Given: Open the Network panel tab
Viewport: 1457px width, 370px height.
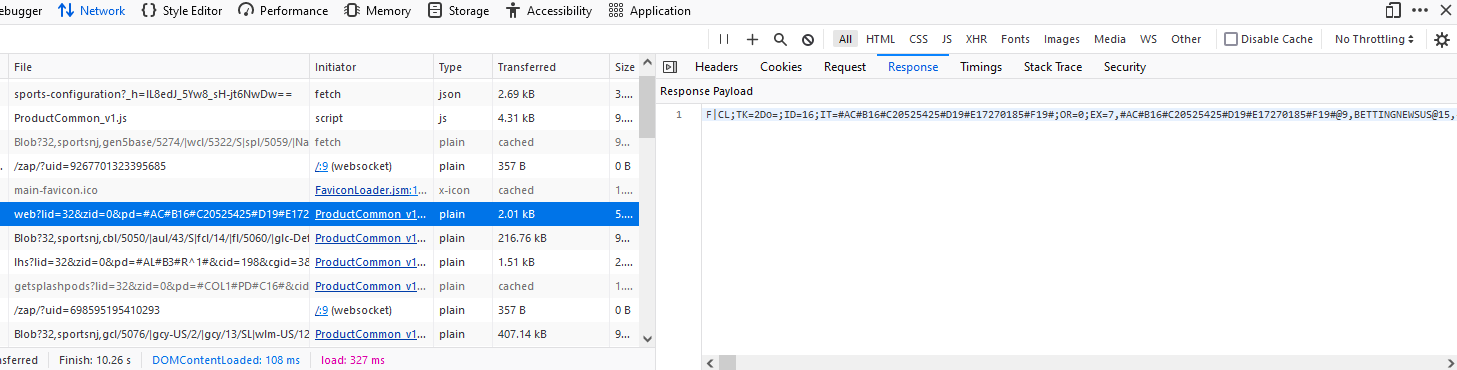Looking at the screenshot, I should click(91, 11).
